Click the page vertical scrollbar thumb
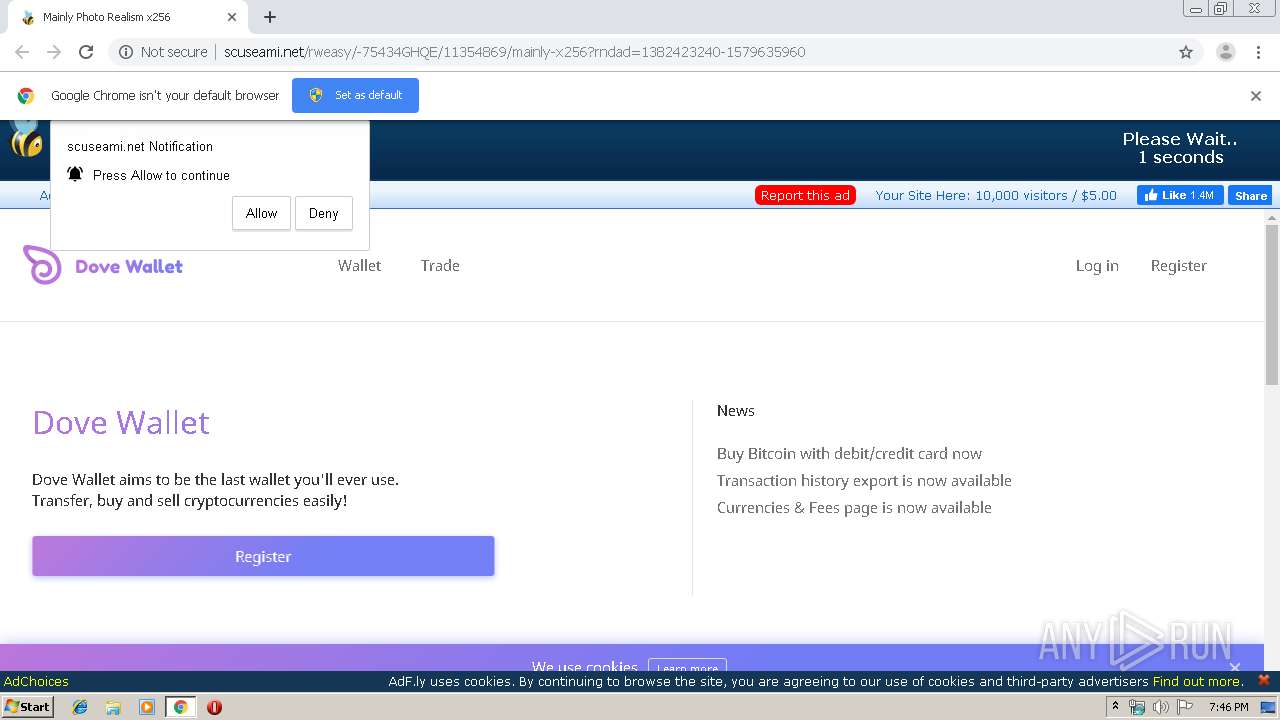The width and height of the screenshot is (1280, 720). (x=1272, y=304)
